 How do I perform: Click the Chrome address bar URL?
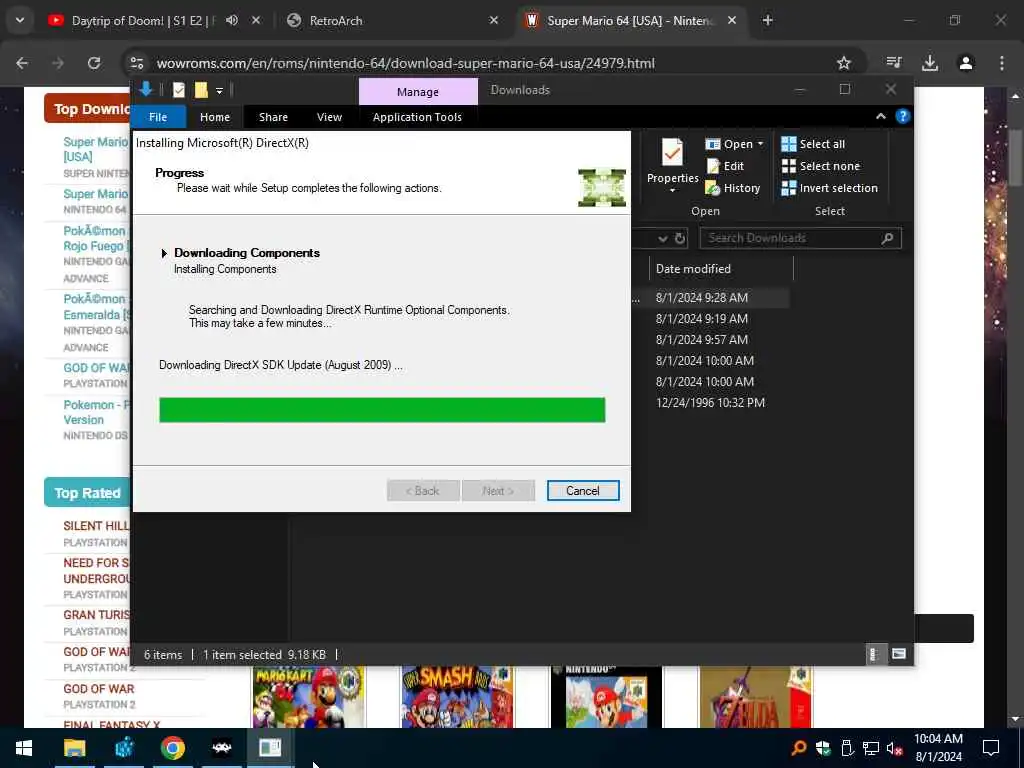click(x=406, y=63)
